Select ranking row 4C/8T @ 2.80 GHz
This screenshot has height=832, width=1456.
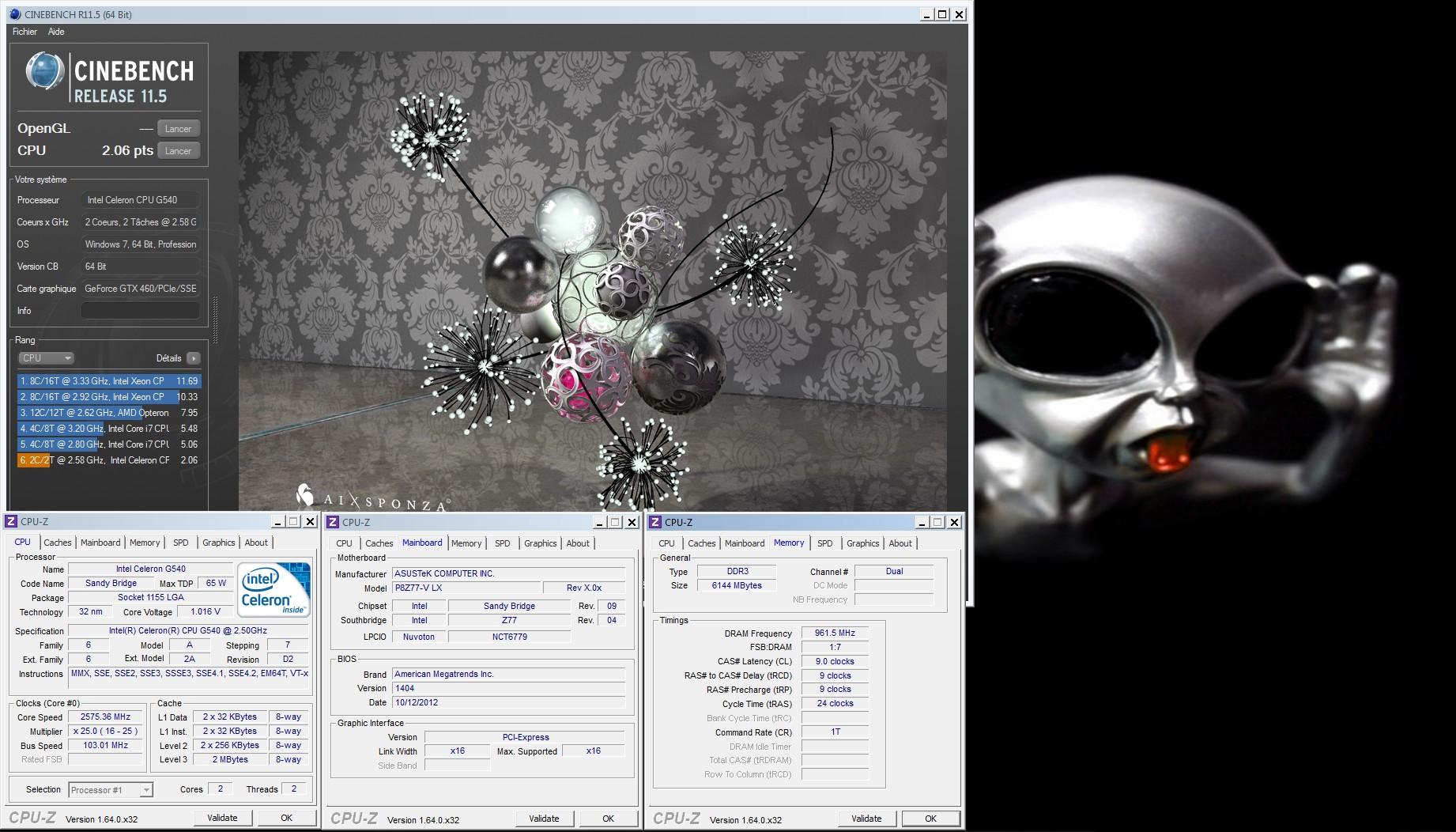point(109,444)
